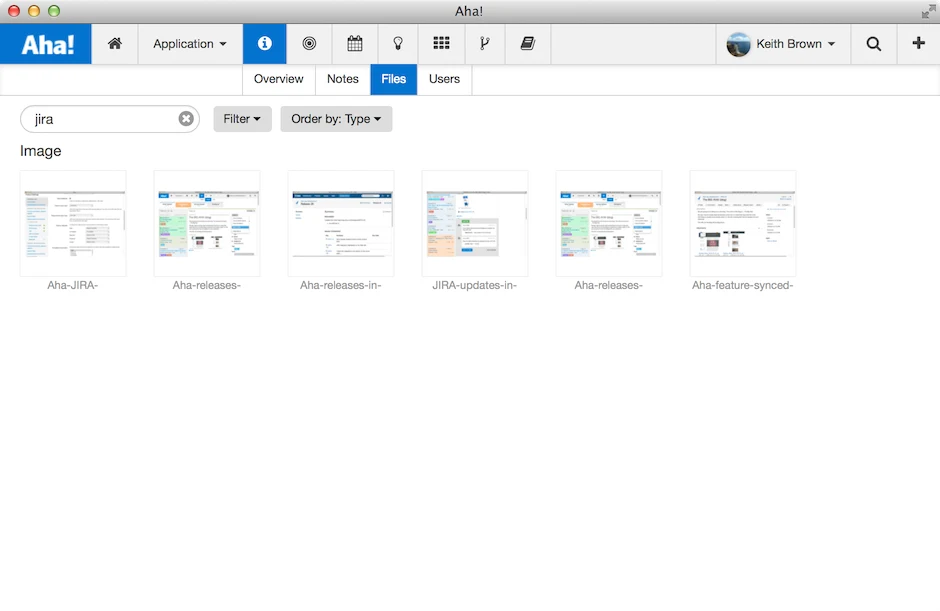Open the Releases calendar icon

(354, 44)
